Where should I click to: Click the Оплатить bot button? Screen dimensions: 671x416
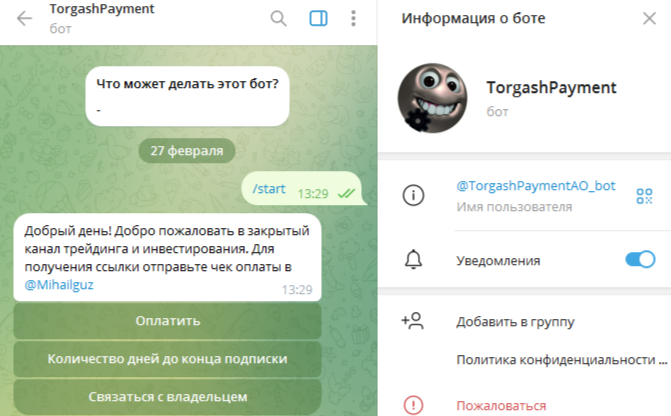(167, 321)
